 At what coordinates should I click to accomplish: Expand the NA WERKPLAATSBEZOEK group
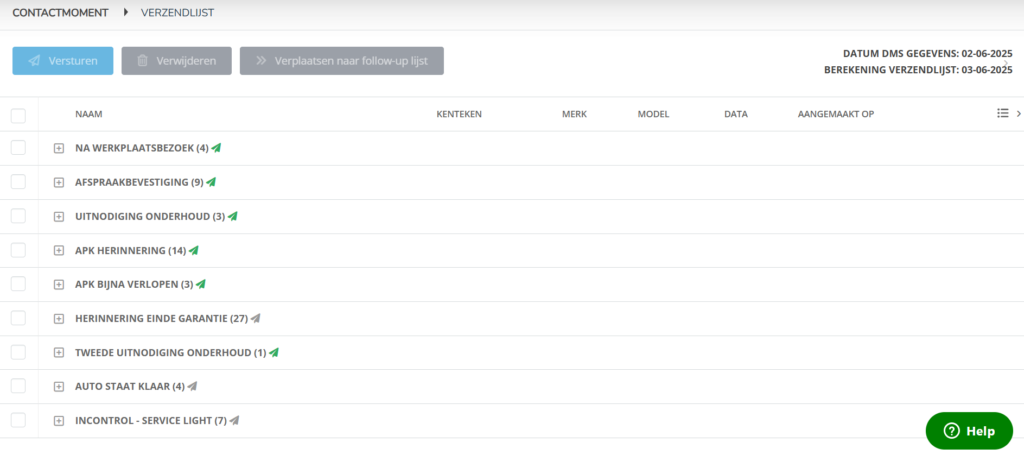pyautogui.click(x=59, y=149)
